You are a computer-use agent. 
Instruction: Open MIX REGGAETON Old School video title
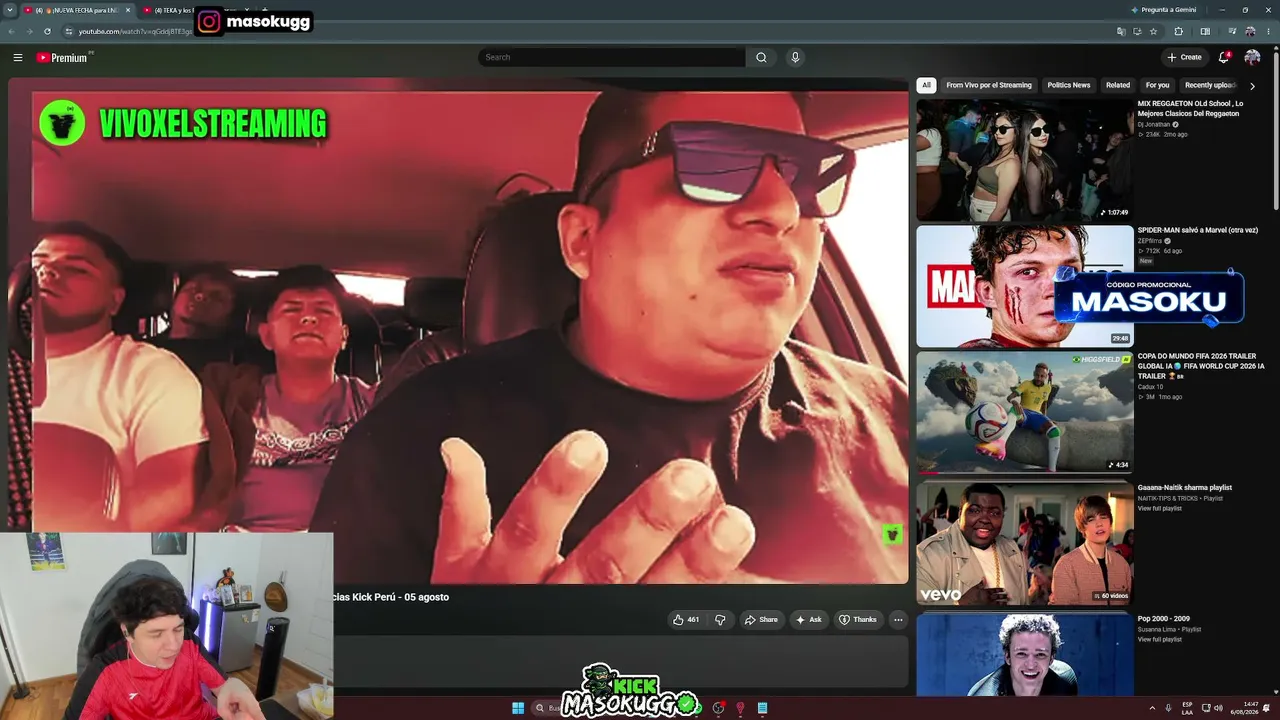point(1190,108)
